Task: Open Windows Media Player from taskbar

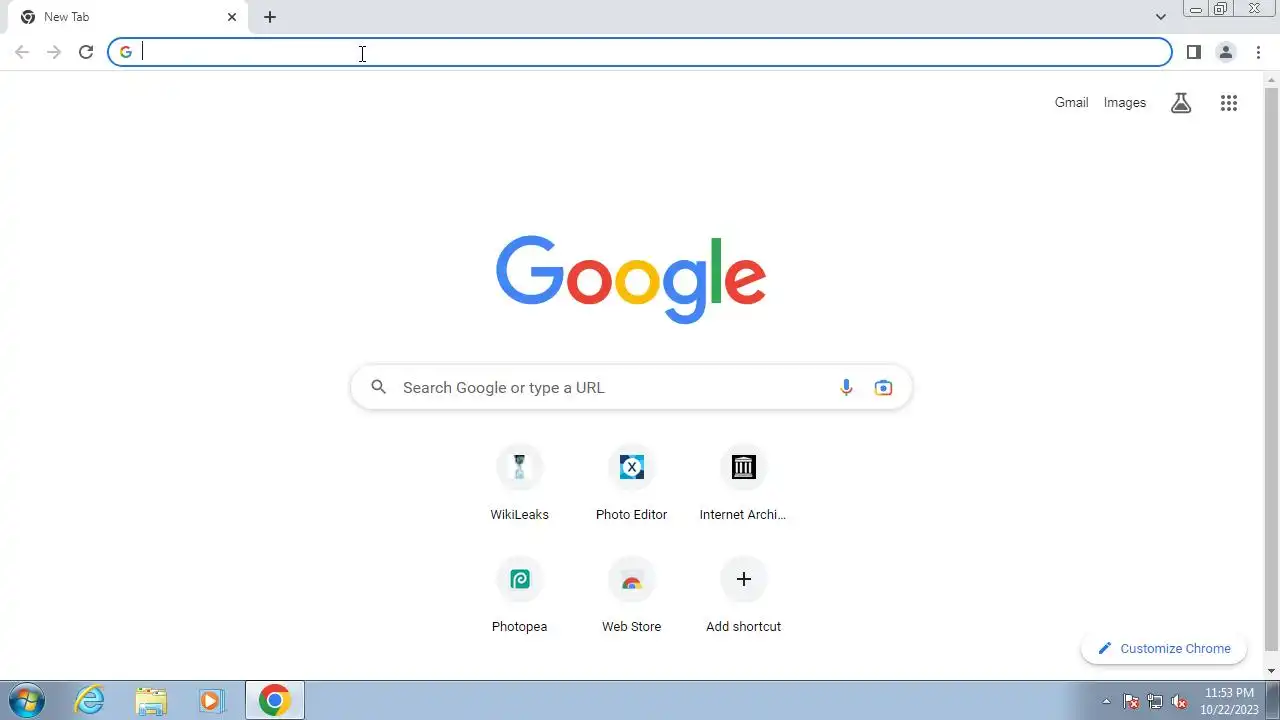Action: [211, 700]
